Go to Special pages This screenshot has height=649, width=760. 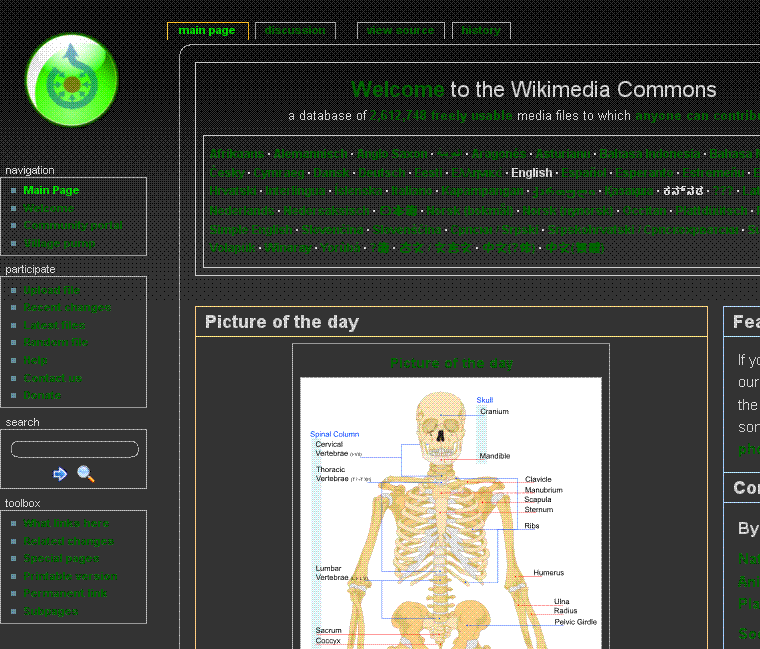coord(61,558)
